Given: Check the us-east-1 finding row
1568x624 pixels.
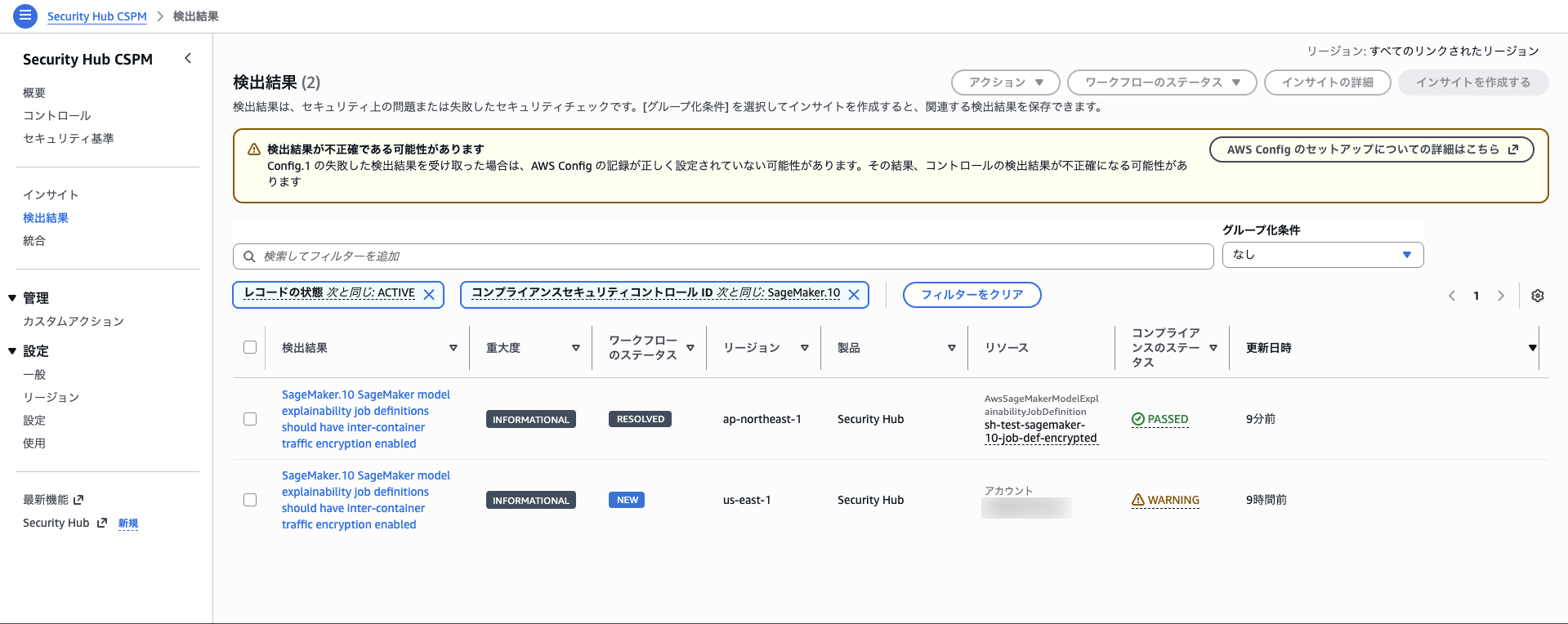Looking at the screenshot, I should pos(250,500).
